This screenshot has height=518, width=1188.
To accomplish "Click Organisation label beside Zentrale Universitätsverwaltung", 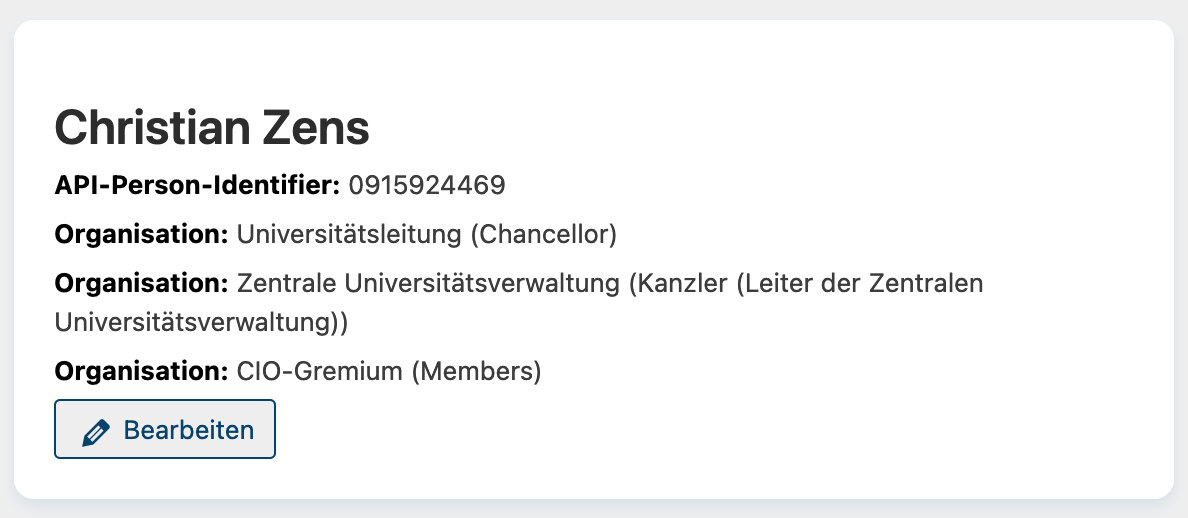I will point(141,283).
